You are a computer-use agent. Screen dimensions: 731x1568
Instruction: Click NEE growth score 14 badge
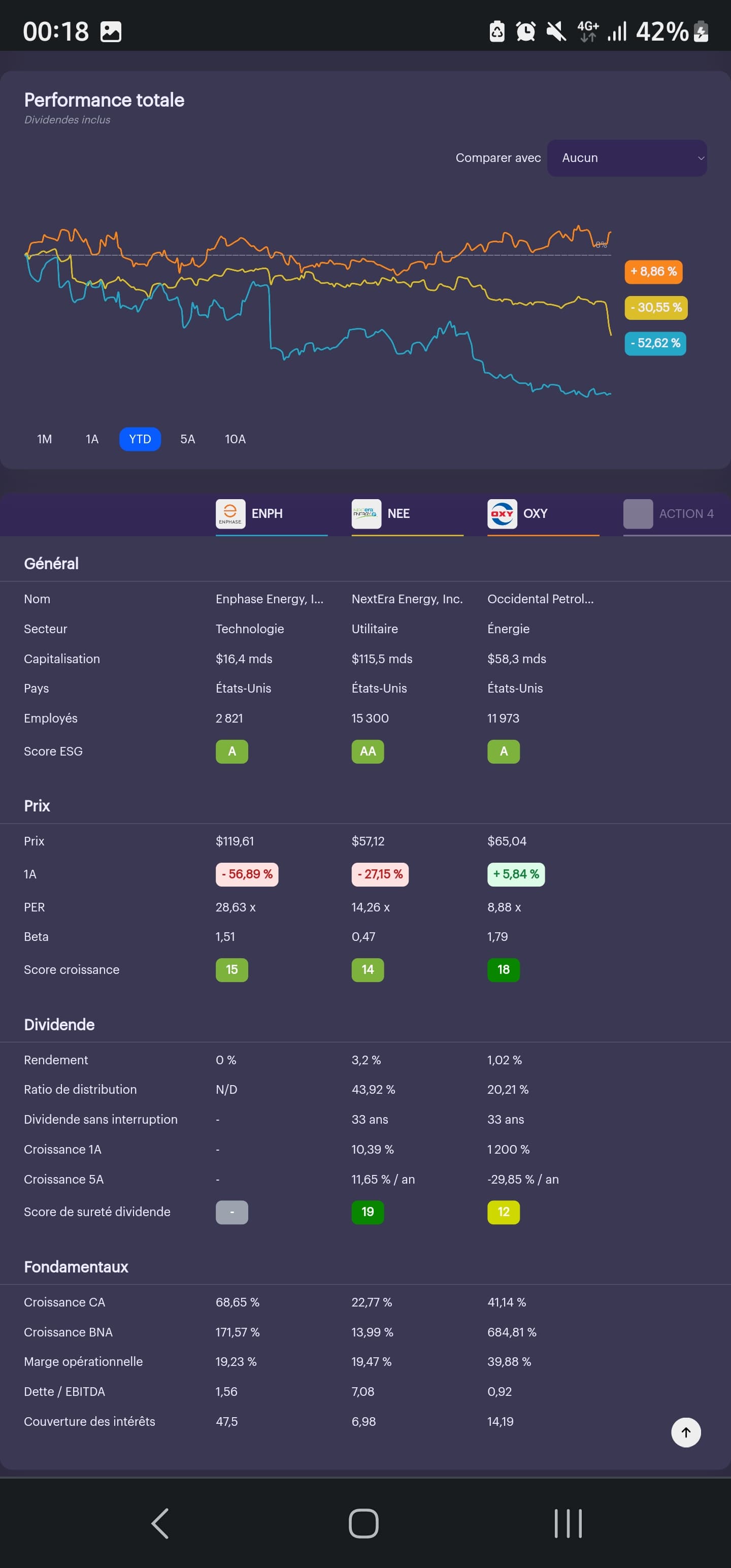tap(368, 970)
